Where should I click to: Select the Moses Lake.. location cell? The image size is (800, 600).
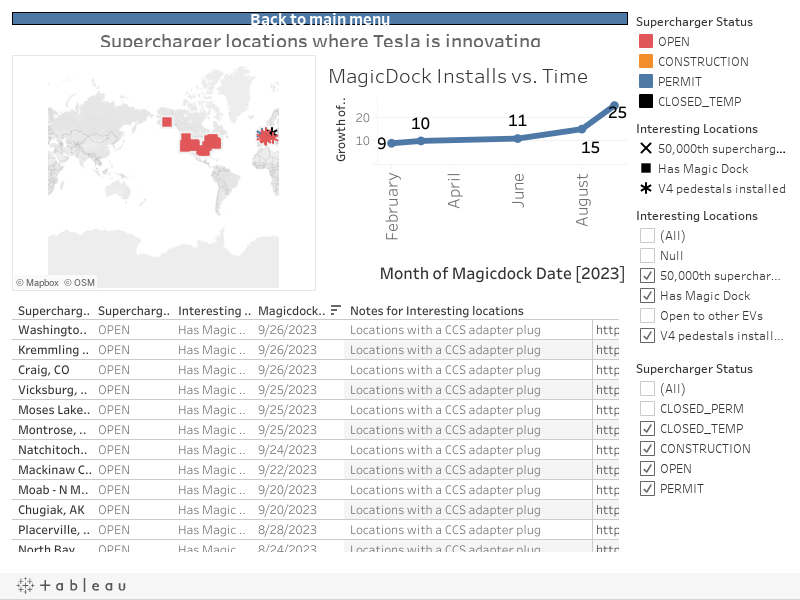54,410
